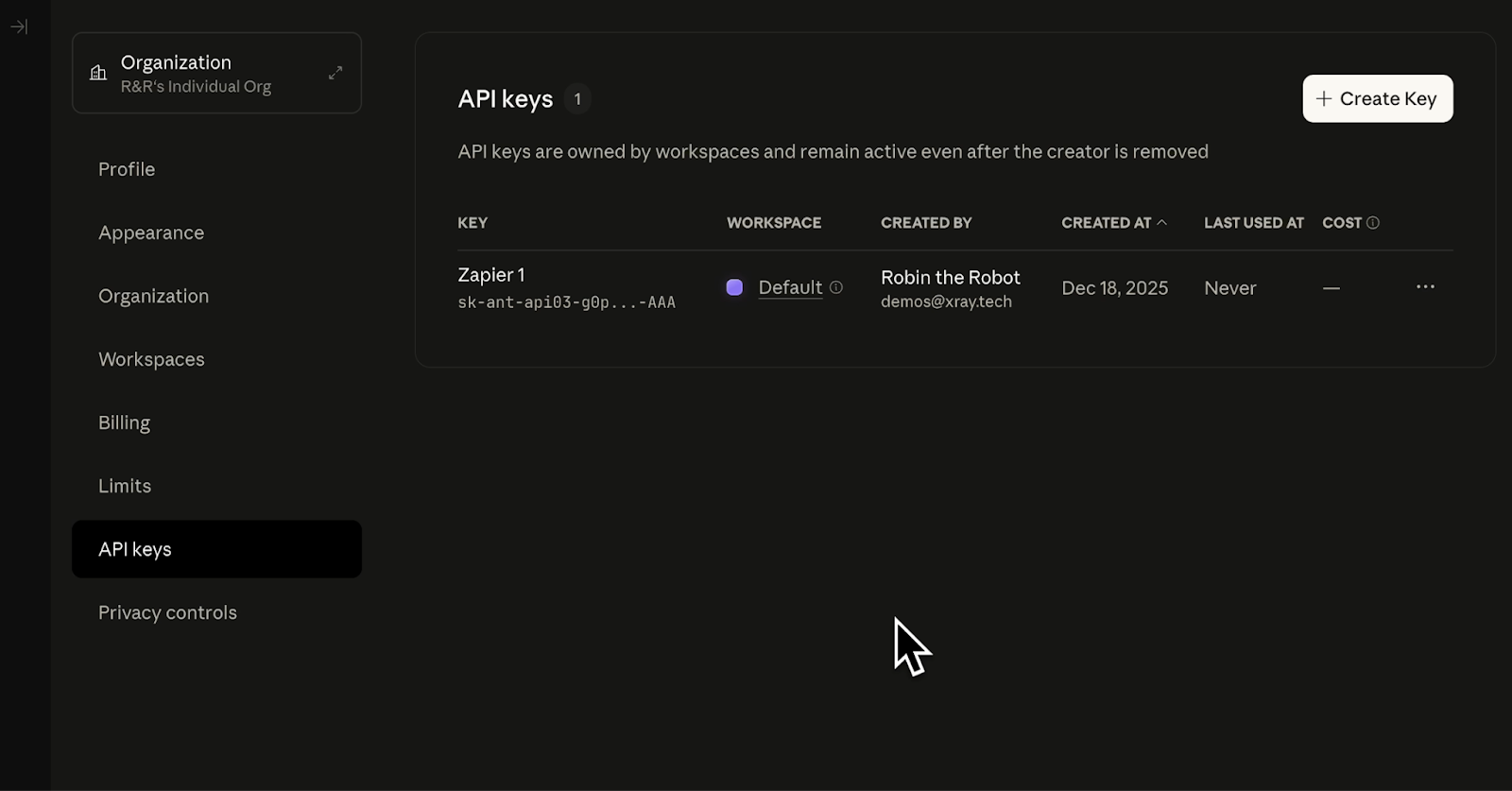
Task: Click the Create Key button
Action: [1378, 98]
